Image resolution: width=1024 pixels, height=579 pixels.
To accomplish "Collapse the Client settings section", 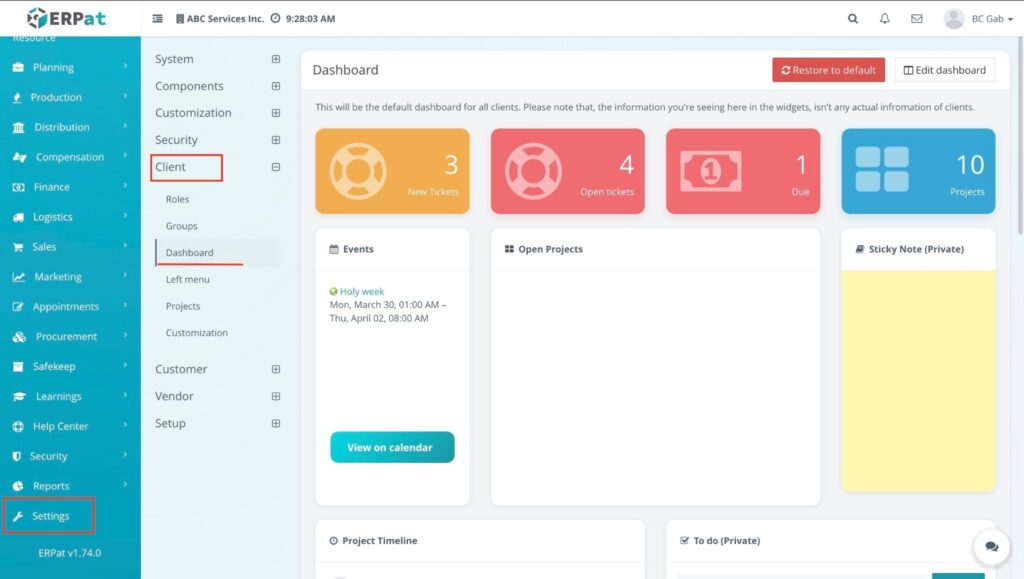I will pyautogui.click(x=276, y=167).
